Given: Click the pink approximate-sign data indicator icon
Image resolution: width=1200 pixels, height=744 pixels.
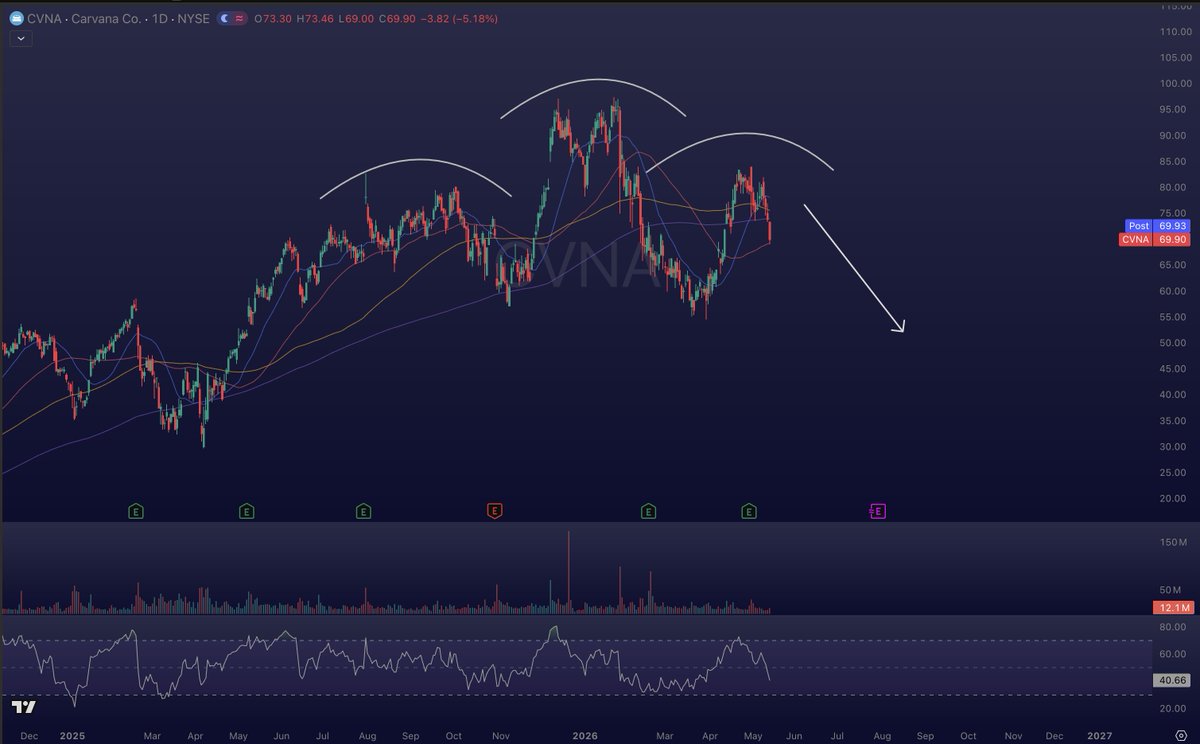Looking at the screenshot, I should pos(241,18).
